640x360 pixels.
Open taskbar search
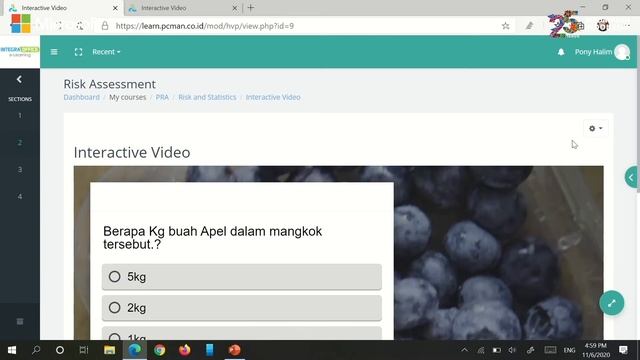point(36,350)
